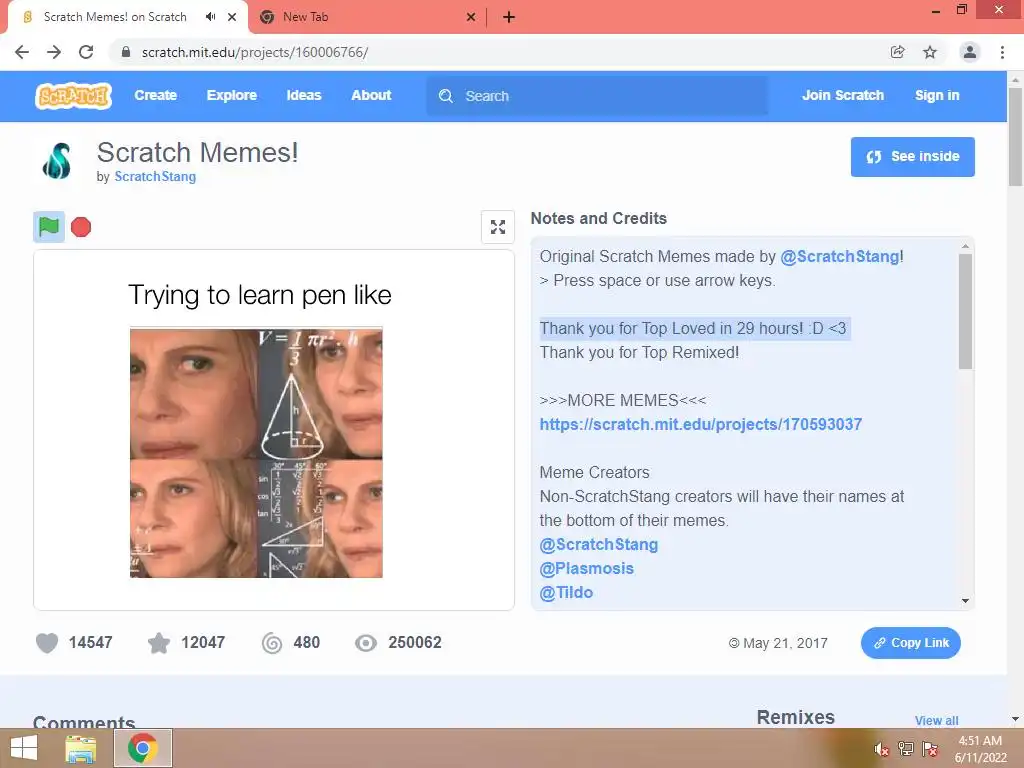Viewport: 1024px width, 768px height.
Task: Click the Remixes heading
Action: click(x=795, y=717)
